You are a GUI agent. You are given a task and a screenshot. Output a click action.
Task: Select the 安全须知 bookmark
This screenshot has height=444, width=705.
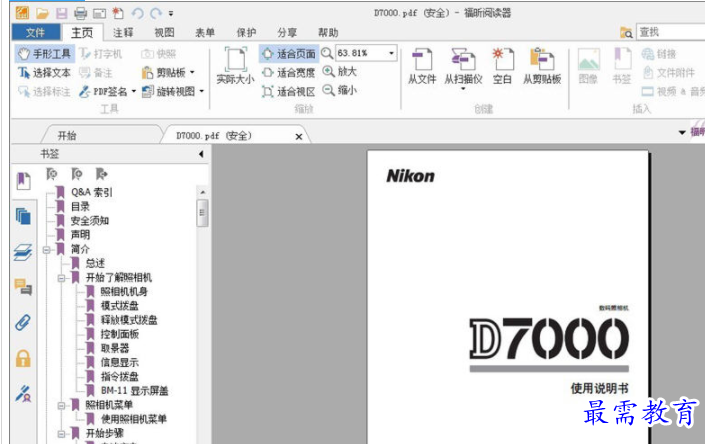point(90,221)
